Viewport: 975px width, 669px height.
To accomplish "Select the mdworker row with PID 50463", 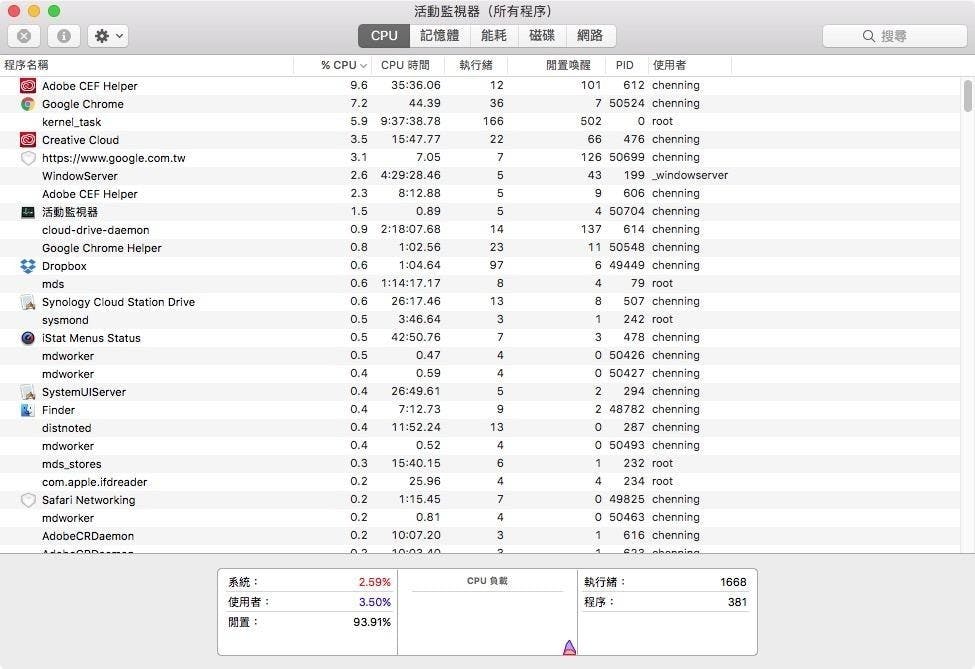I will click(480, 519).
